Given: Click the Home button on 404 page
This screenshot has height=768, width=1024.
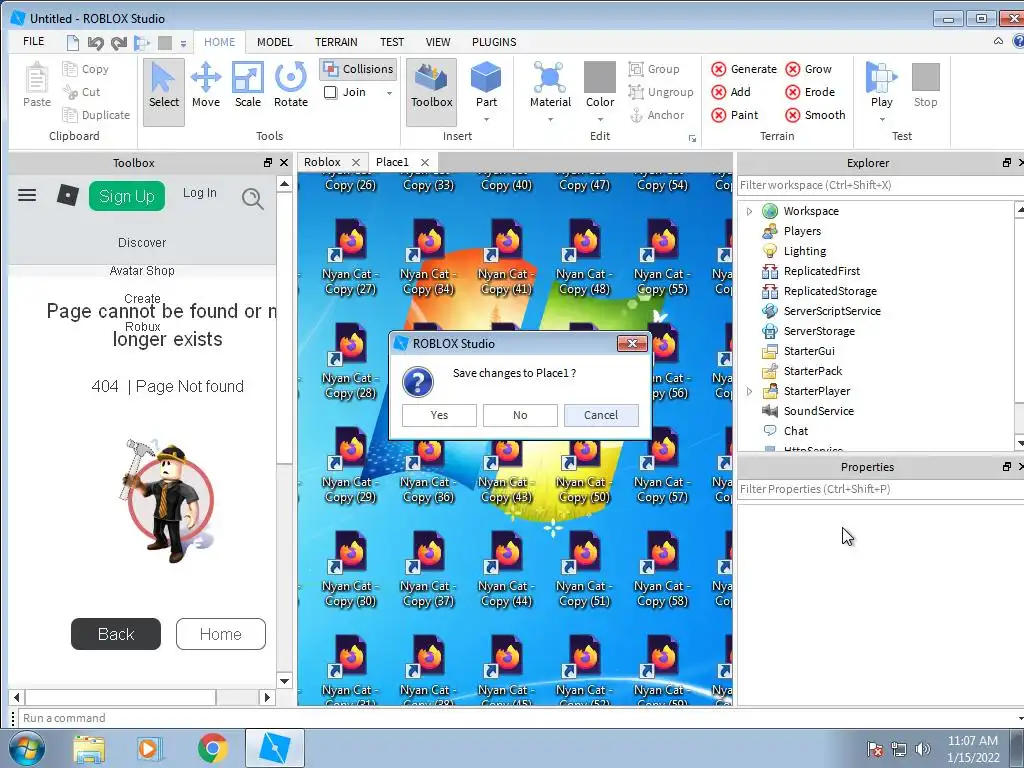Looking at the screenshot, I should pos(221,634).
